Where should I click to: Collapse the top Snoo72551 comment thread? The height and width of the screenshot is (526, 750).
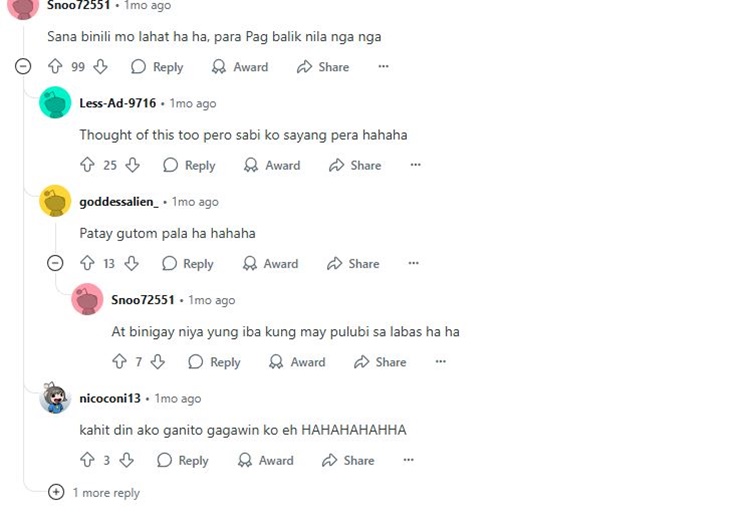[x=23, y=66]
